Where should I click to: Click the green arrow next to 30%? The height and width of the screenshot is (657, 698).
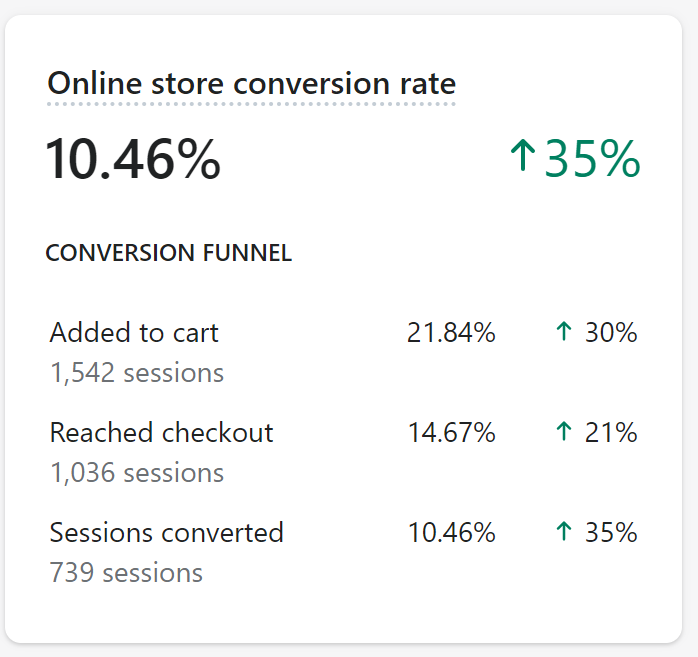click(x=564, y=332)
